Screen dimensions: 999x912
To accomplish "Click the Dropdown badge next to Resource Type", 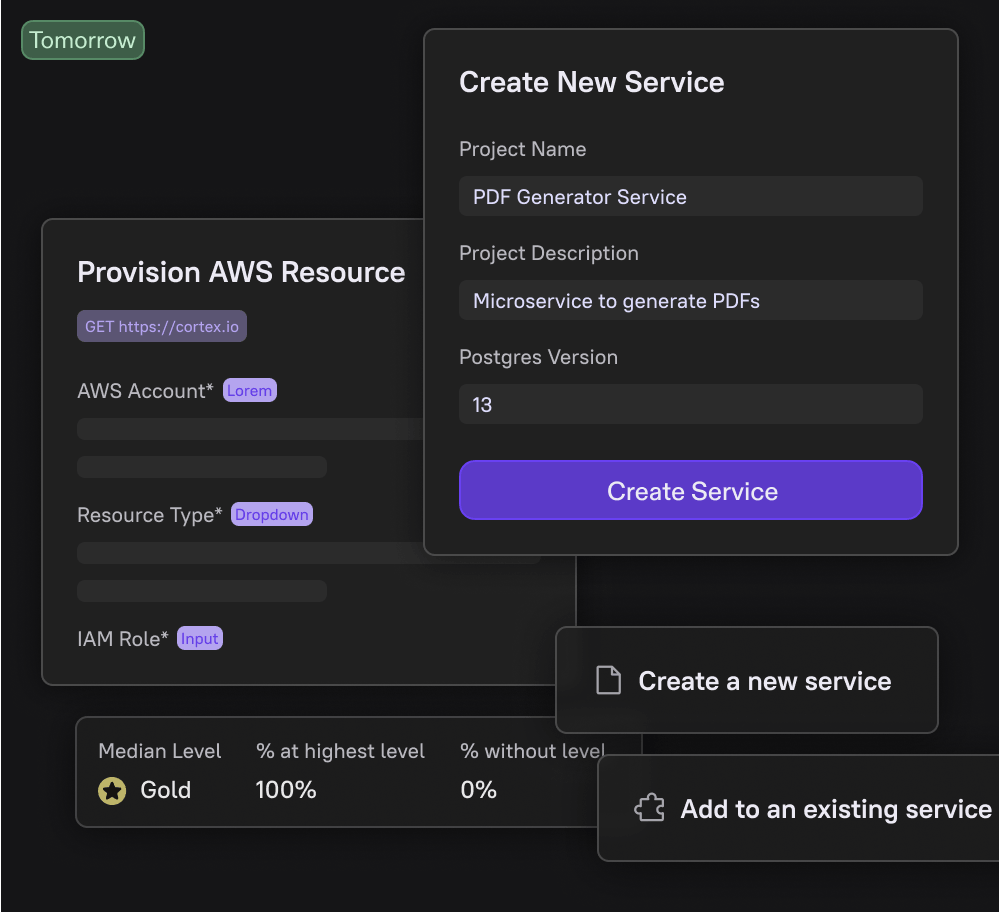I will 271,514.
